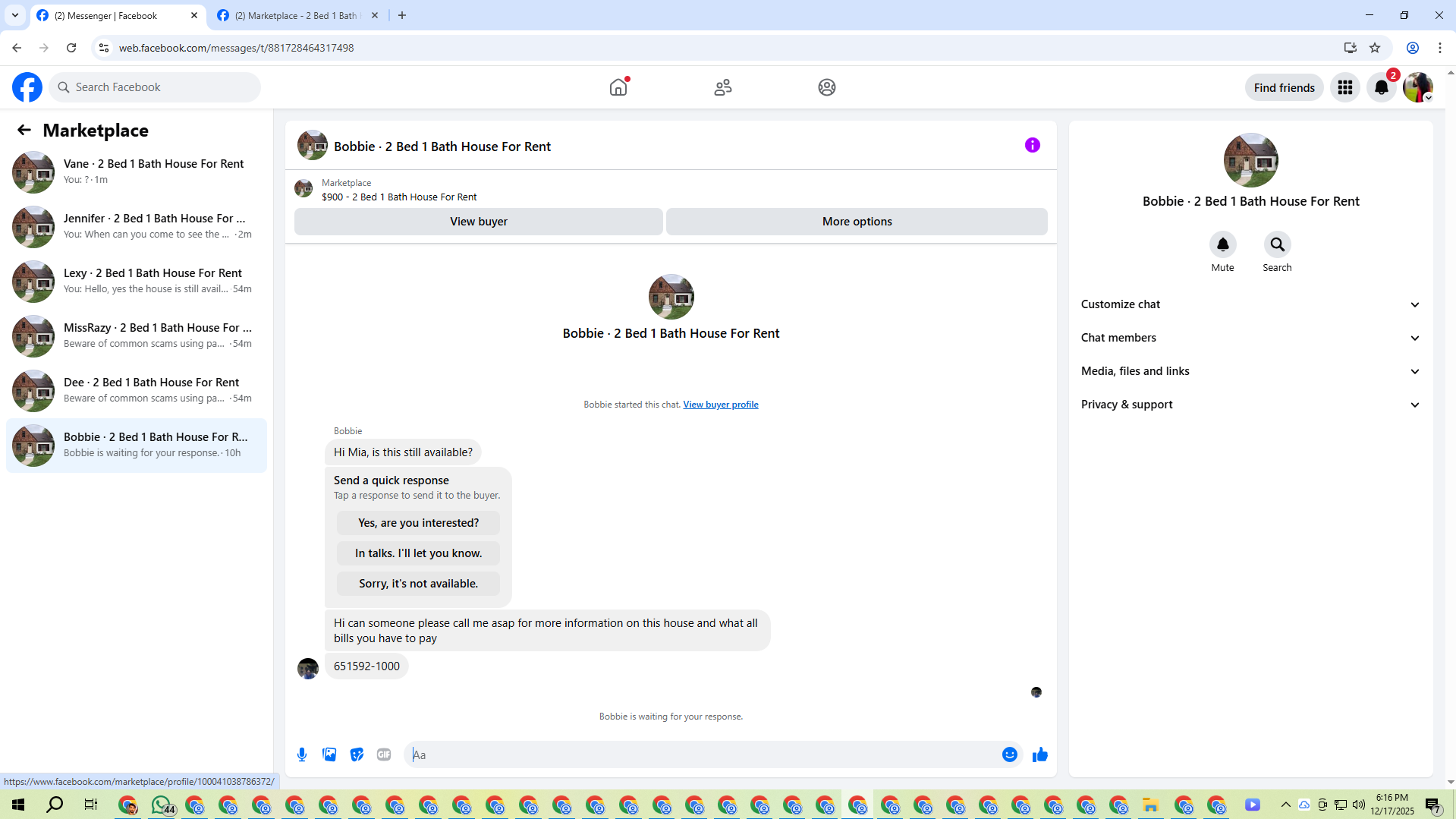
Task: Open the Friends icon in top navigation
Action: point(723,87)
